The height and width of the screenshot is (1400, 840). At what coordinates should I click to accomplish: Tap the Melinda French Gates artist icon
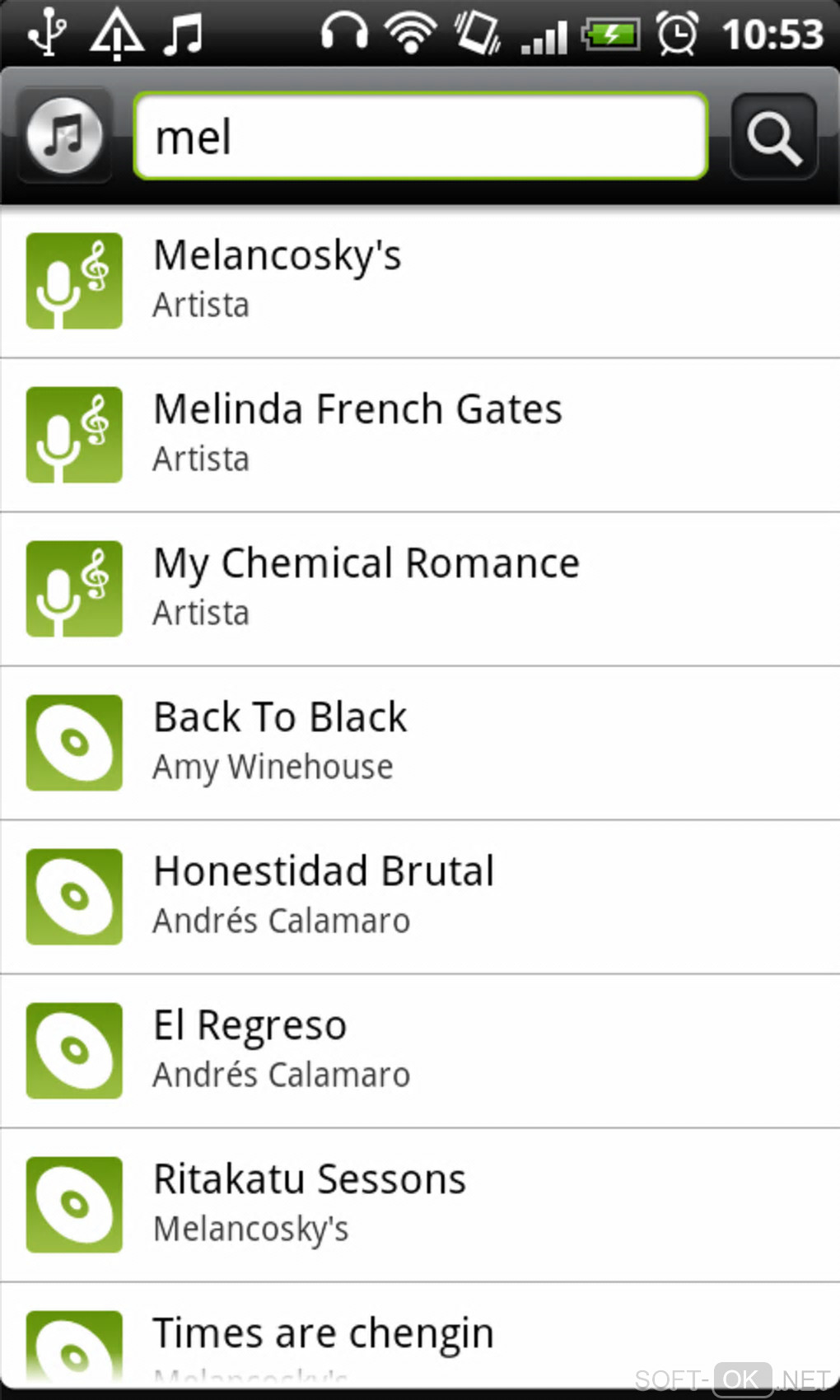pos(74,435)
